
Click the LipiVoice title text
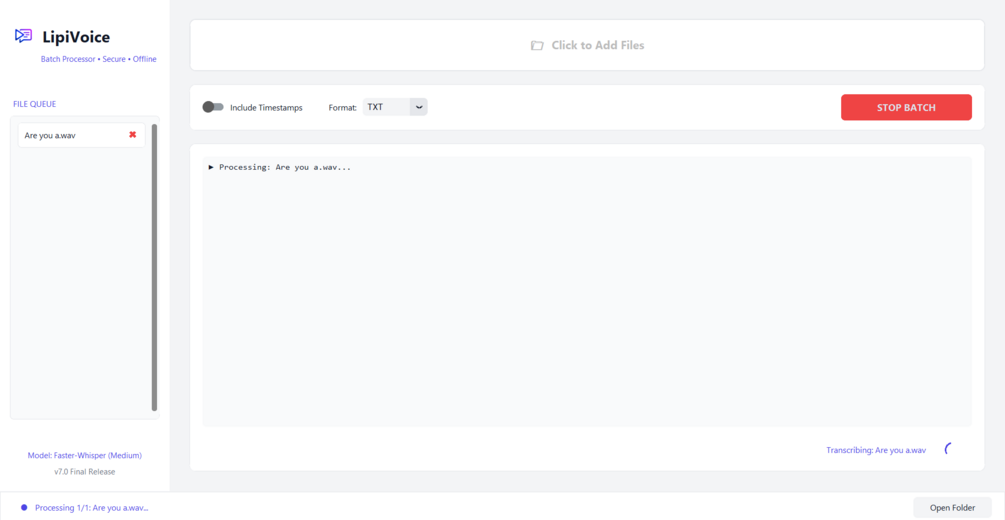click(76, 37)
